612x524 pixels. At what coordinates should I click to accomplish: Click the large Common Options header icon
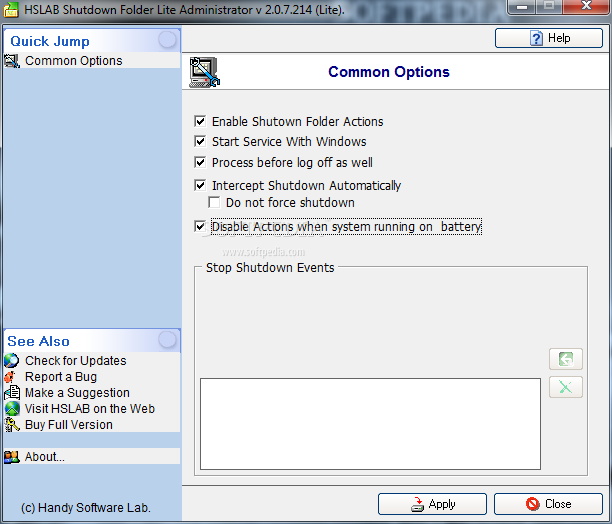205,72
